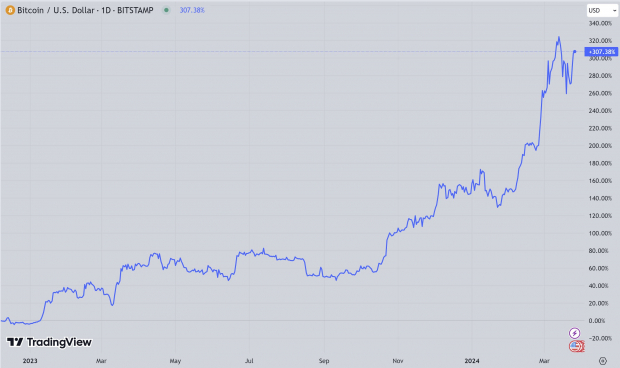Viewport: 620px width, 368px height.
Task: Click the 307.38% value in the legend
Action: point(192,10)
